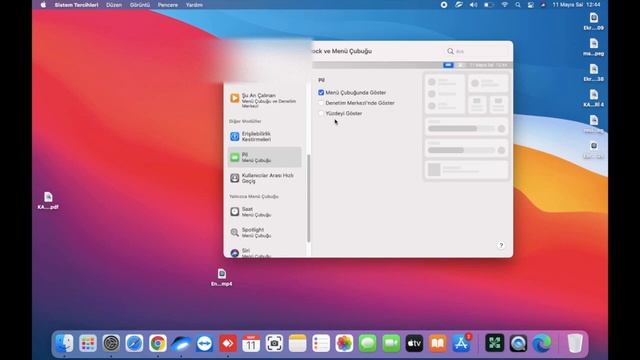Open Sistem Tercihleri menu
Screen dimensions: 640x360
(x=76, y=5)
